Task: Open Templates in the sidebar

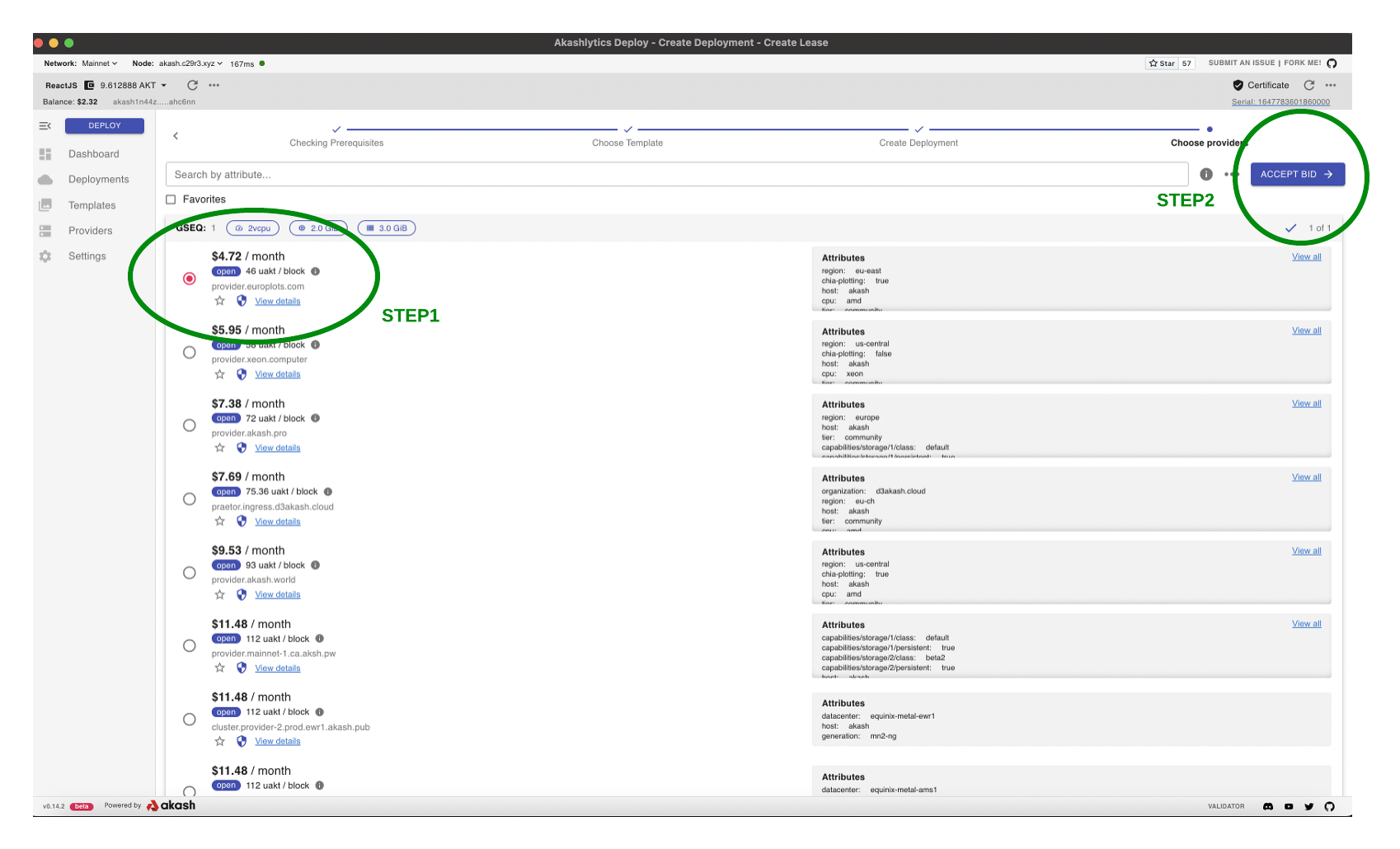Action: [x=92, y=205]
